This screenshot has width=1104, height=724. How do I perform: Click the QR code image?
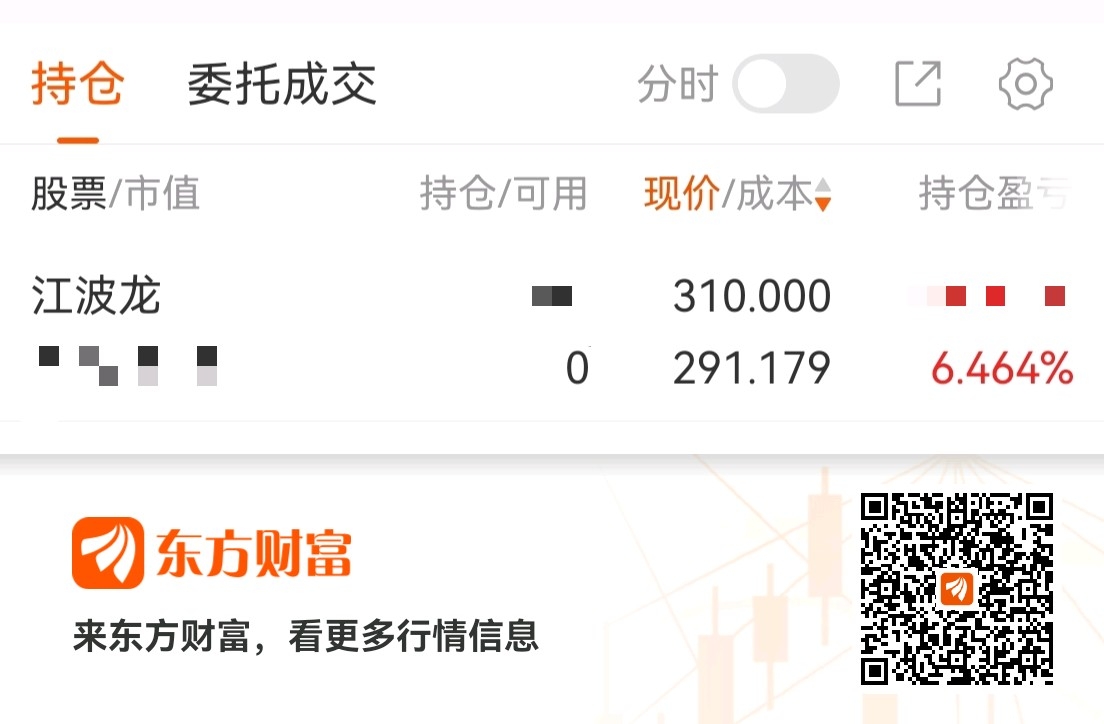pos(957,589)
